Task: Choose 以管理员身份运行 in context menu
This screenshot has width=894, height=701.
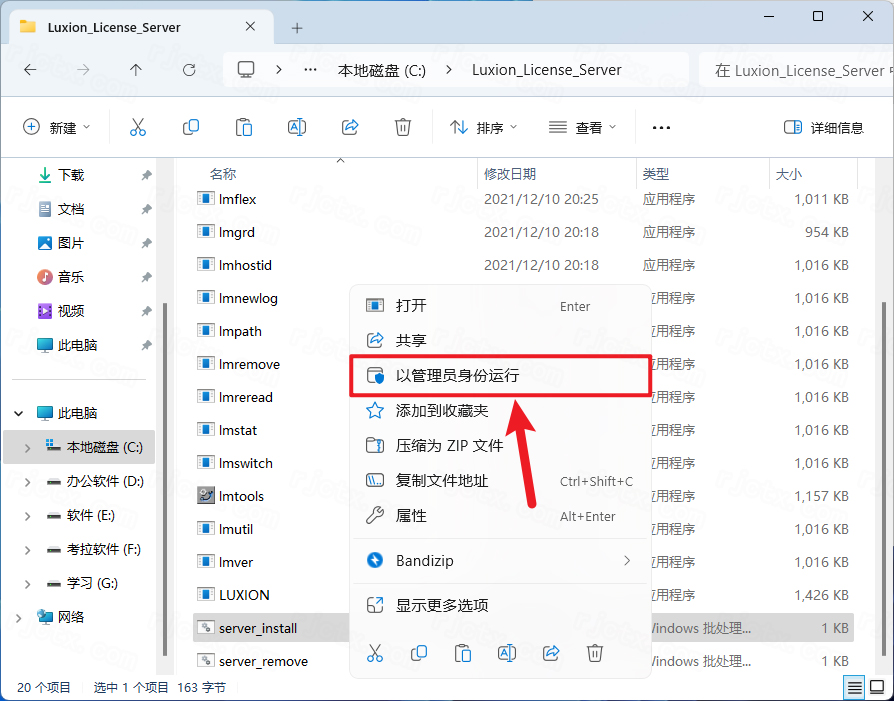Action: pyautogui.click(x=500, y=375)
